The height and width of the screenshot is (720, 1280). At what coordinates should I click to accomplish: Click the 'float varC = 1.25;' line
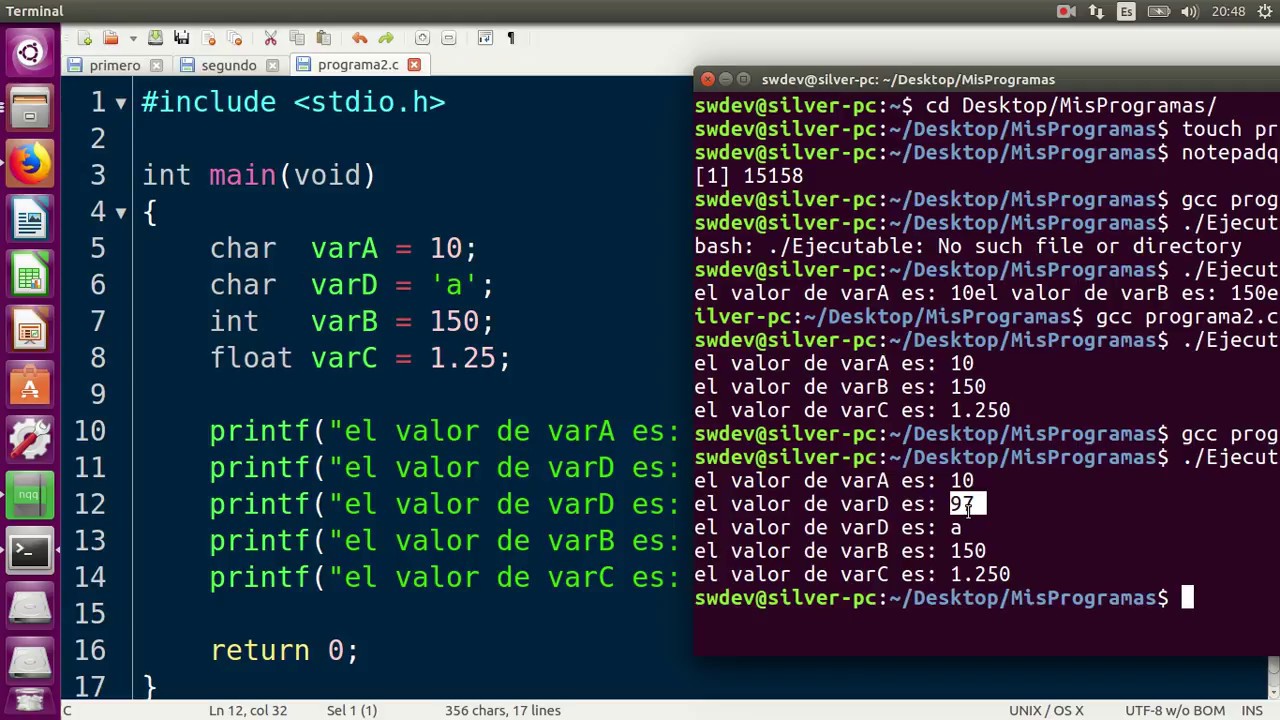coord(360,358)
